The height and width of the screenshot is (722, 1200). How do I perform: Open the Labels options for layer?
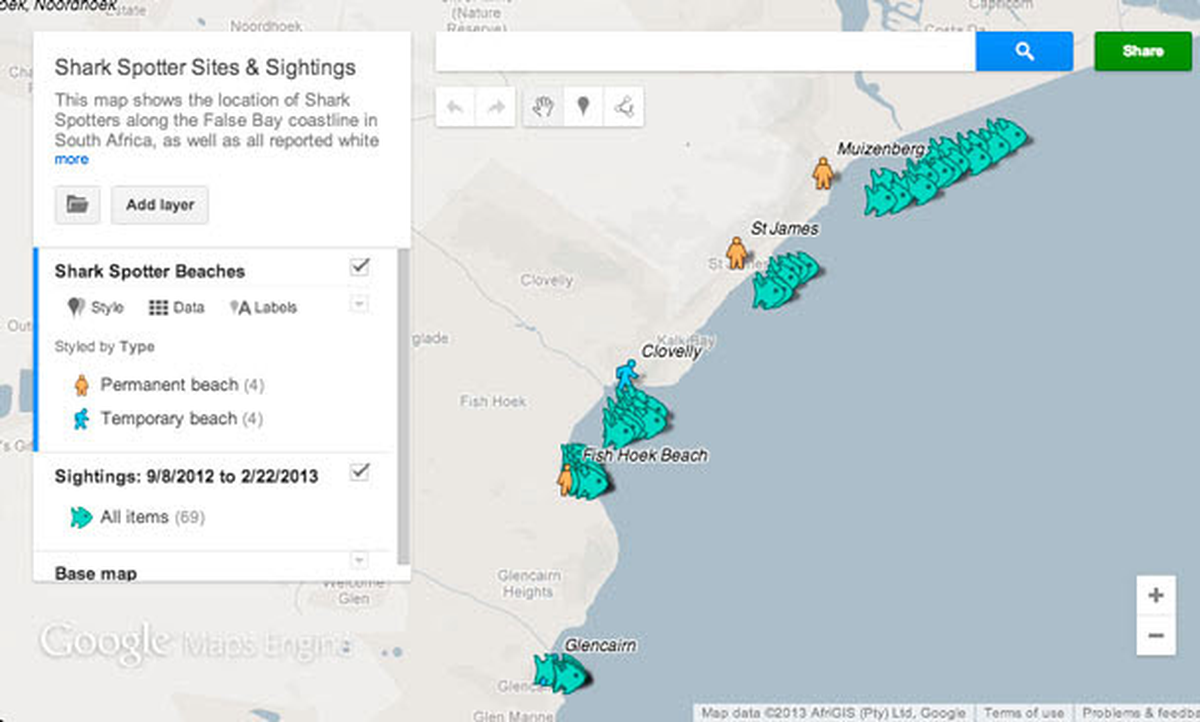[x=263, y=308]
